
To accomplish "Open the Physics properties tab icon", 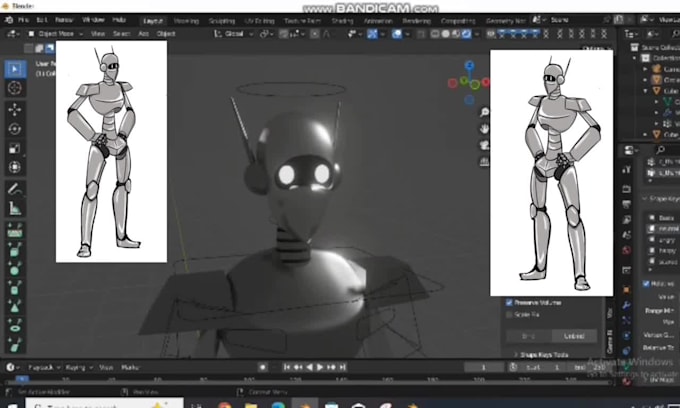I will (626, 335).
